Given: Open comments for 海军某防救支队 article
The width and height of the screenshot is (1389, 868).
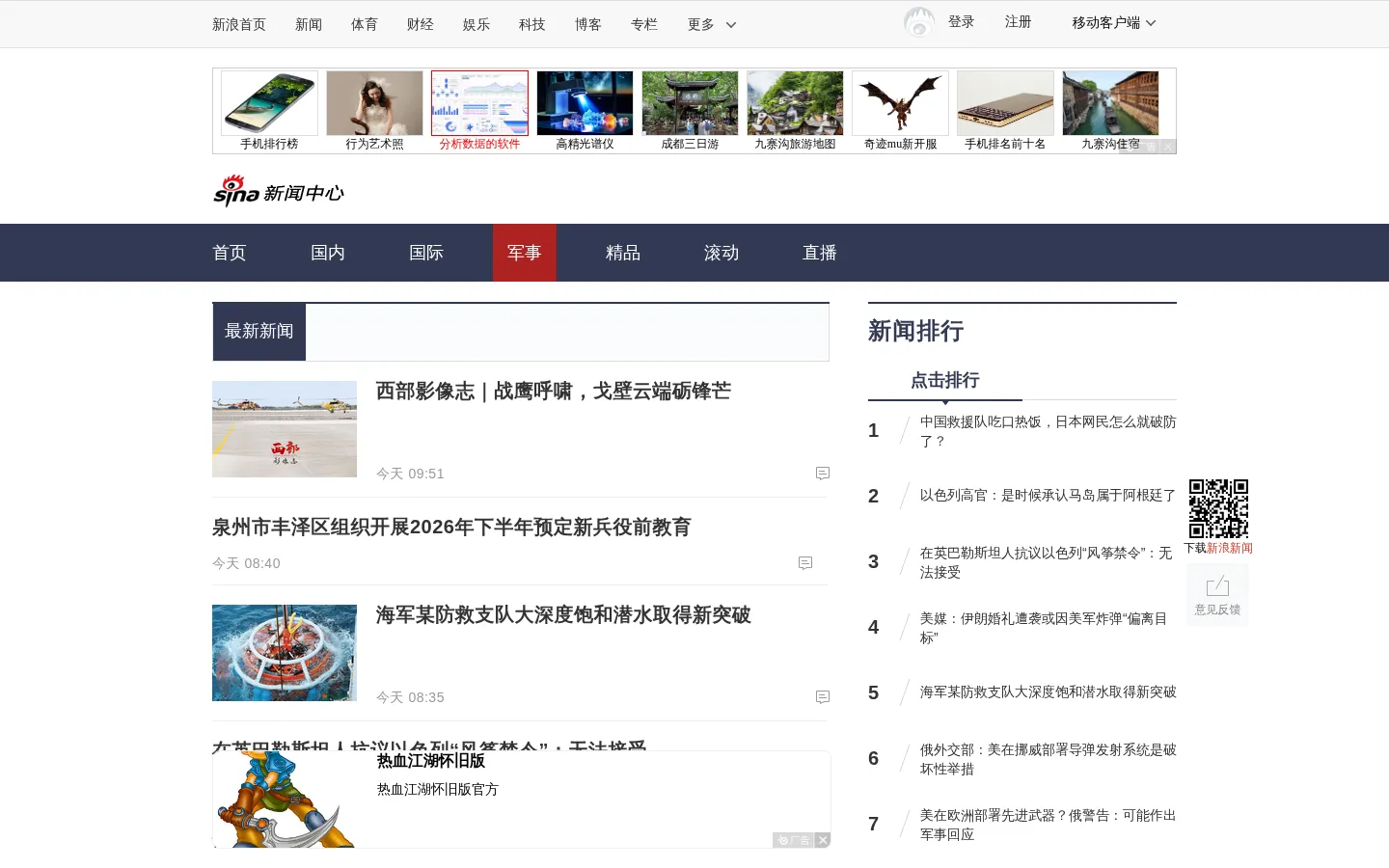Looking at the screenshot, I should (x=823, y=697).
